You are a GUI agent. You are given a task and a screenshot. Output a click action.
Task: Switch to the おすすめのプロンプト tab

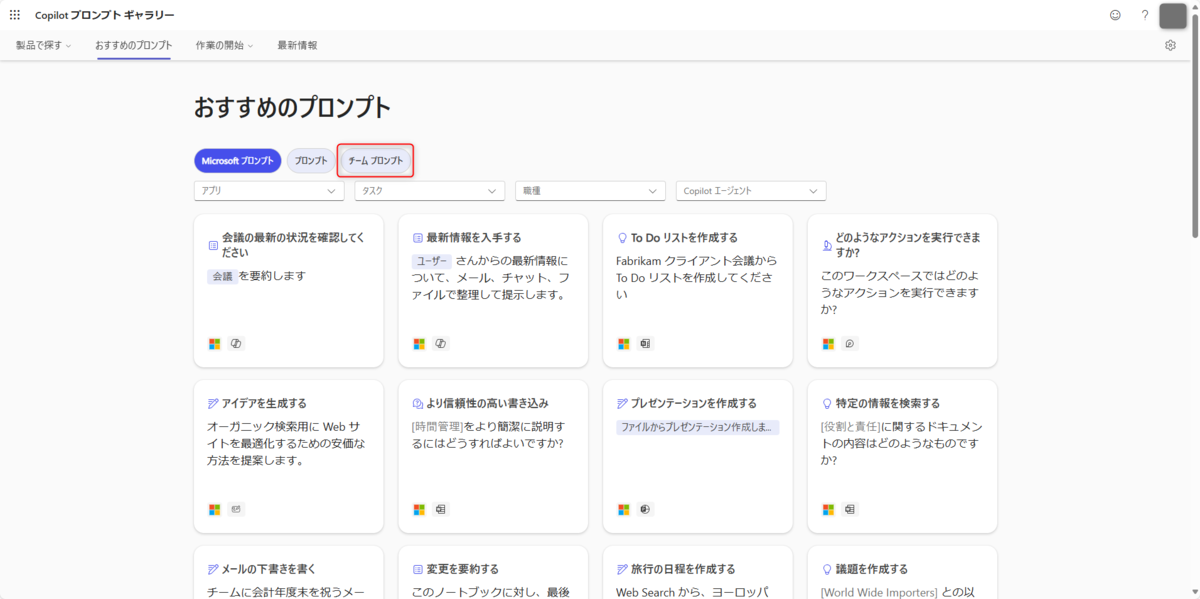coord(134,45)
